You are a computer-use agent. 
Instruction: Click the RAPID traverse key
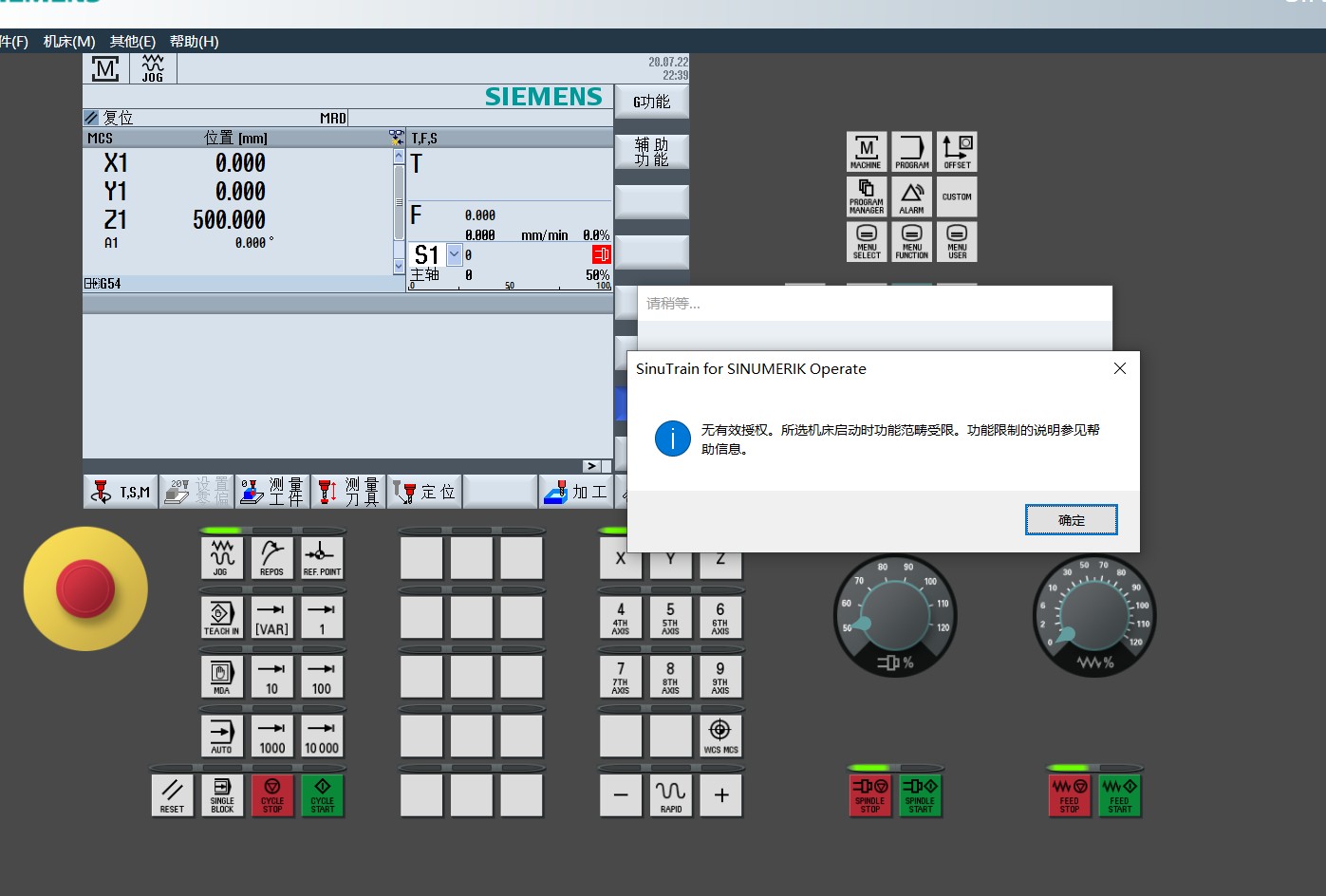[670, 795]
